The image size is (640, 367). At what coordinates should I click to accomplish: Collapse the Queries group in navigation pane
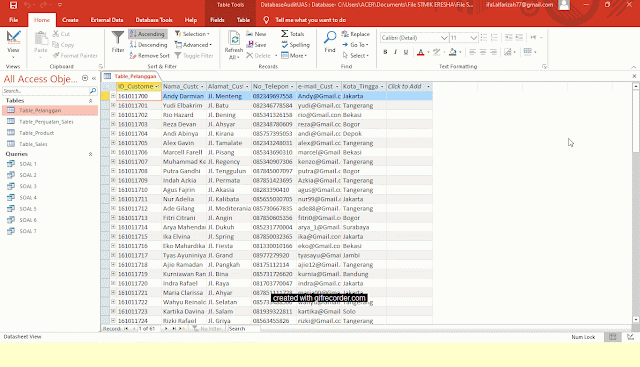(x=90, y=154)
